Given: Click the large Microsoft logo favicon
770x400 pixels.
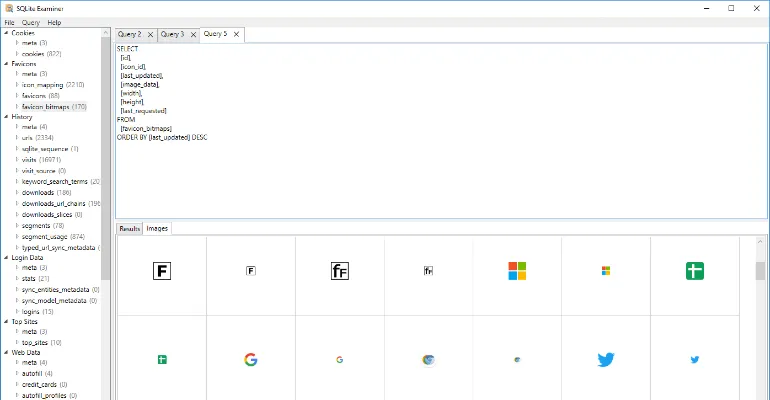Looking at the screenshot, I should [x=517, y=271].
